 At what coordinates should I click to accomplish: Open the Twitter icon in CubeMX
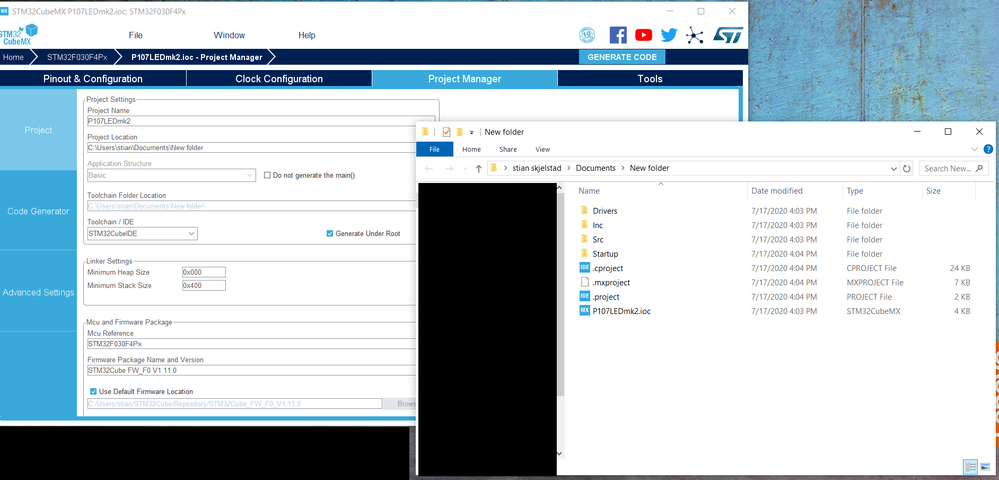click(x=669, y=35)
